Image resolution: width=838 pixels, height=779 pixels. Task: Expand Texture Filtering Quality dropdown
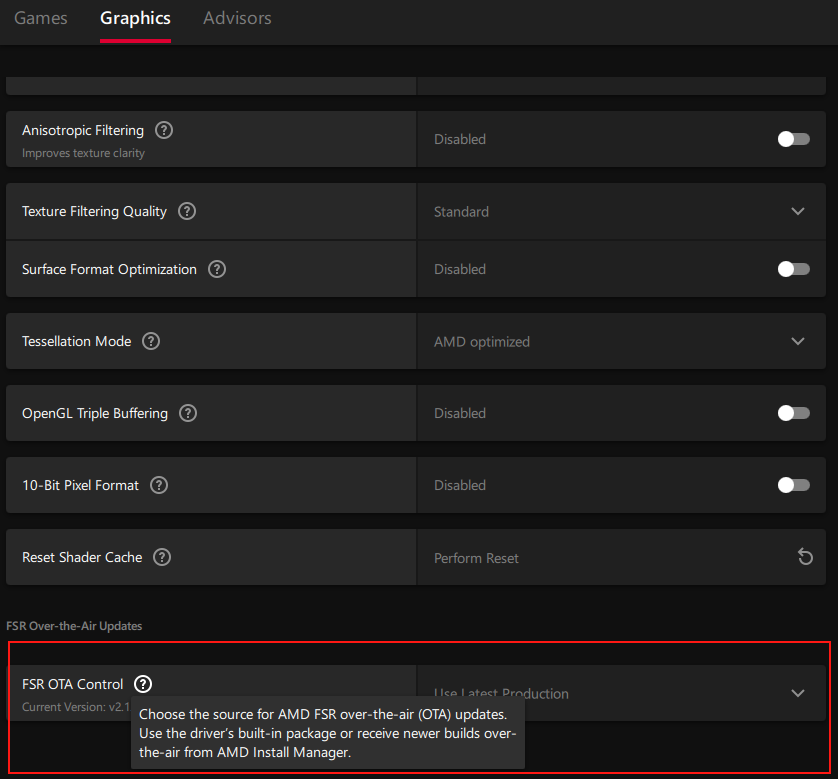798,212
